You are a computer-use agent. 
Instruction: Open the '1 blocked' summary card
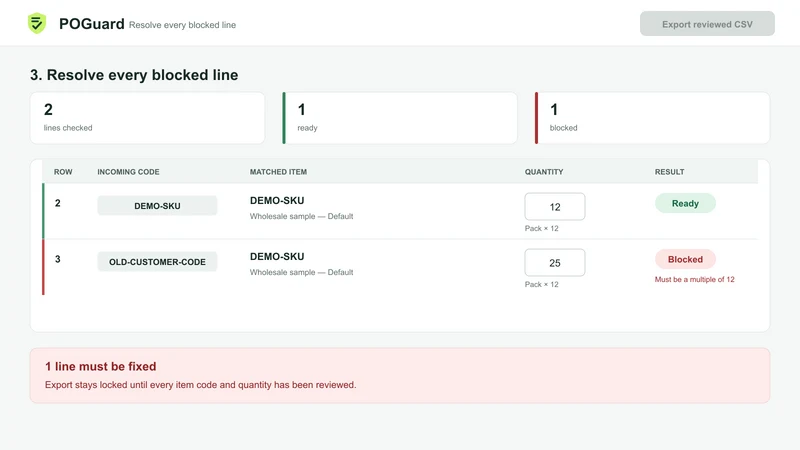[653, 118]
